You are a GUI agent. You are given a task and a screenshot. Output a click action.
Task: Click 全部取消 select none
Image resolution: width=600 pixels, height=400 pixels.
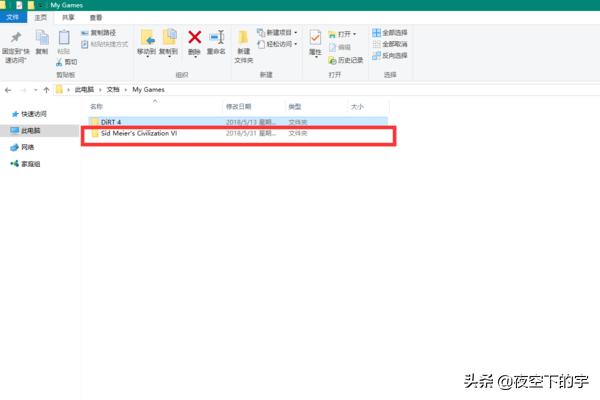390,44
